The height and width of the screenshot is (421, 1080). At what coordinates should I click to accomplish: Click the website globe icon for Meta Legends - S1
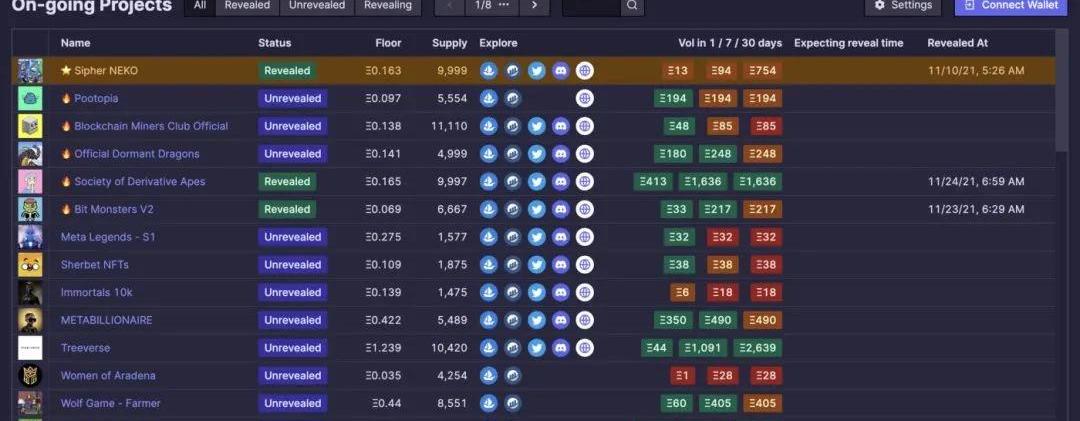[x=585, y=237]
